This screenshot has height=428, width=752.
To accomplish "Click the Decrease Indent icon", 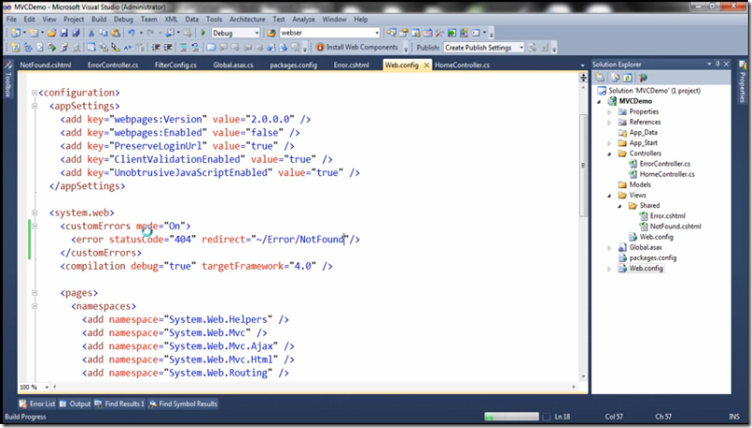I will click(x=156, y=47).
